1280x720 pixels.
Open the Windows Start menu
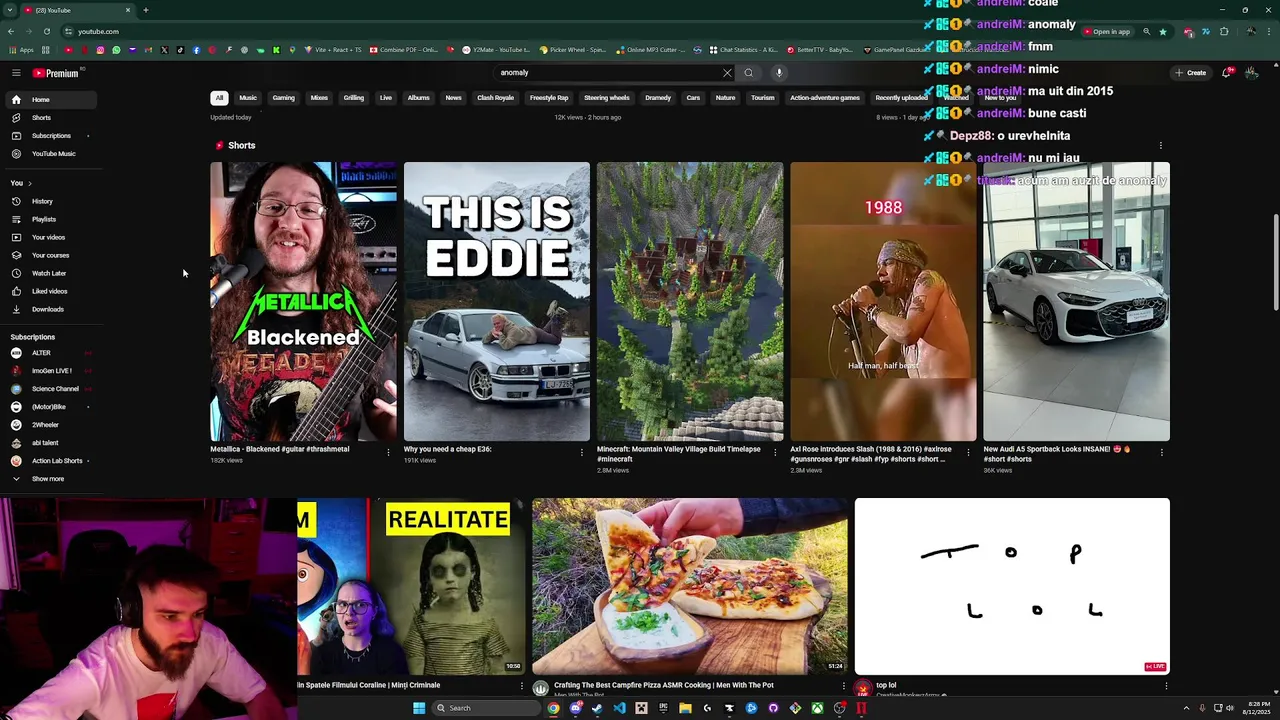coord(419,708)
